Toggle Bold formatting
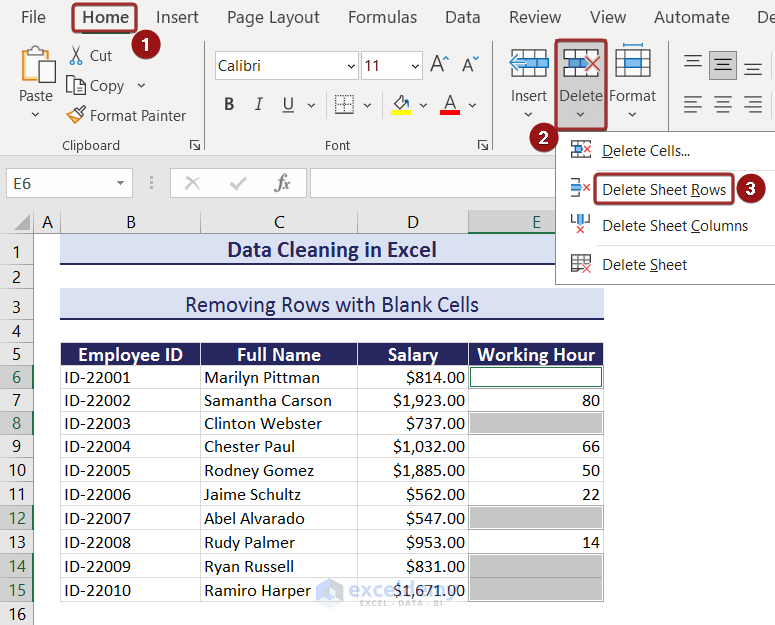Image resolution: width=775 pixels, height=625 pixels. click(x=229, y=105)
